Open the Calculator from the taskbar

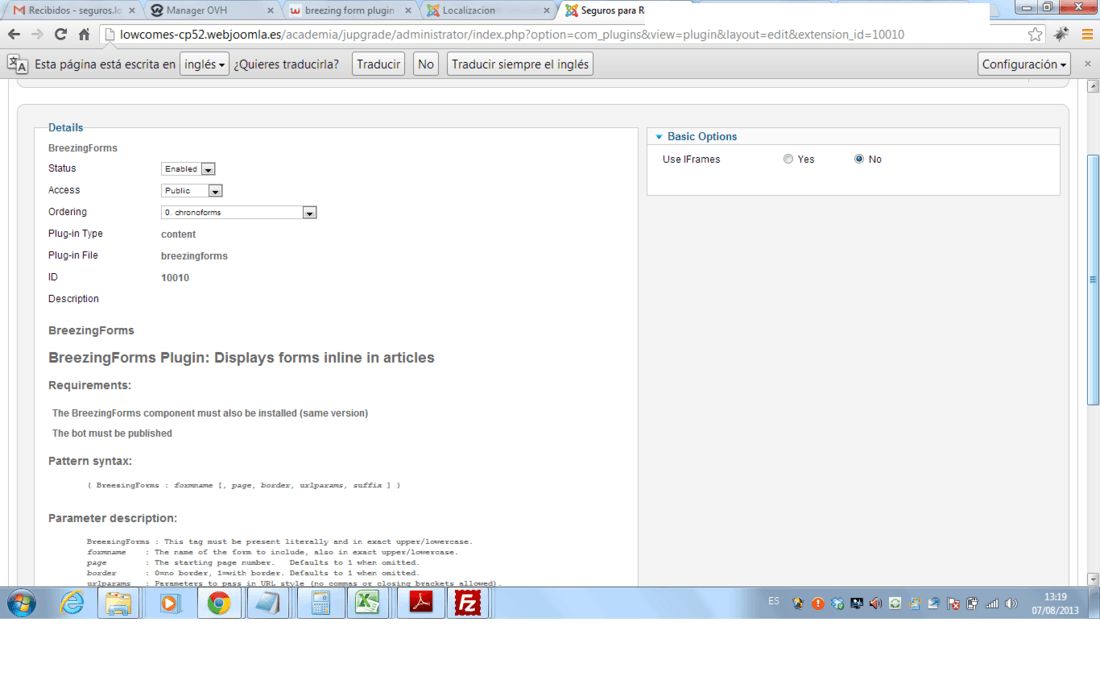[321, 603]
